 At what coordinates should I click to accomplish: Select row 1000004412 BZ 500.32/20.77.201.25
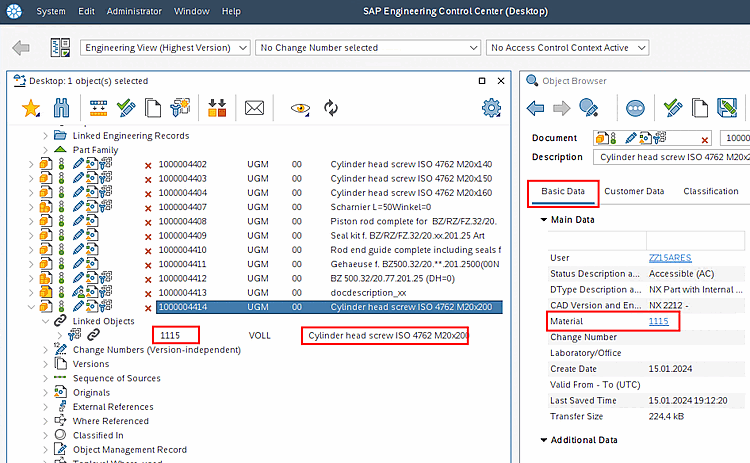point(329,278)
